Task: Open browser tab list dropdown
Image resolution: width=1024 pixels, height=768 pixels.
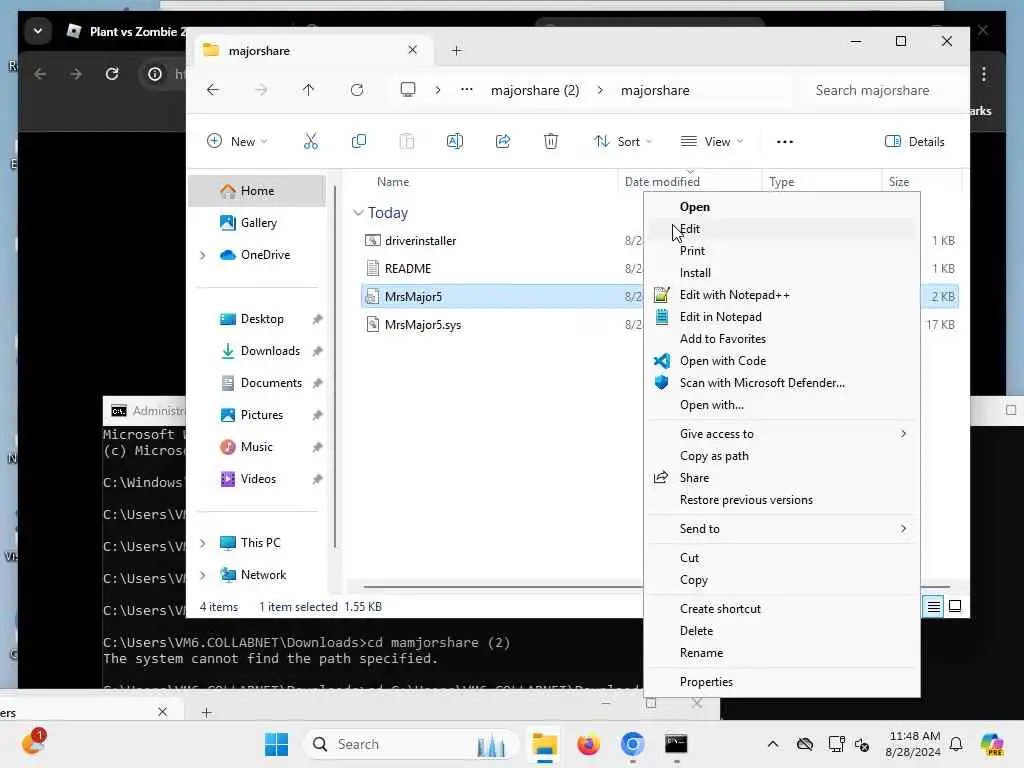Action: [38, 31]
